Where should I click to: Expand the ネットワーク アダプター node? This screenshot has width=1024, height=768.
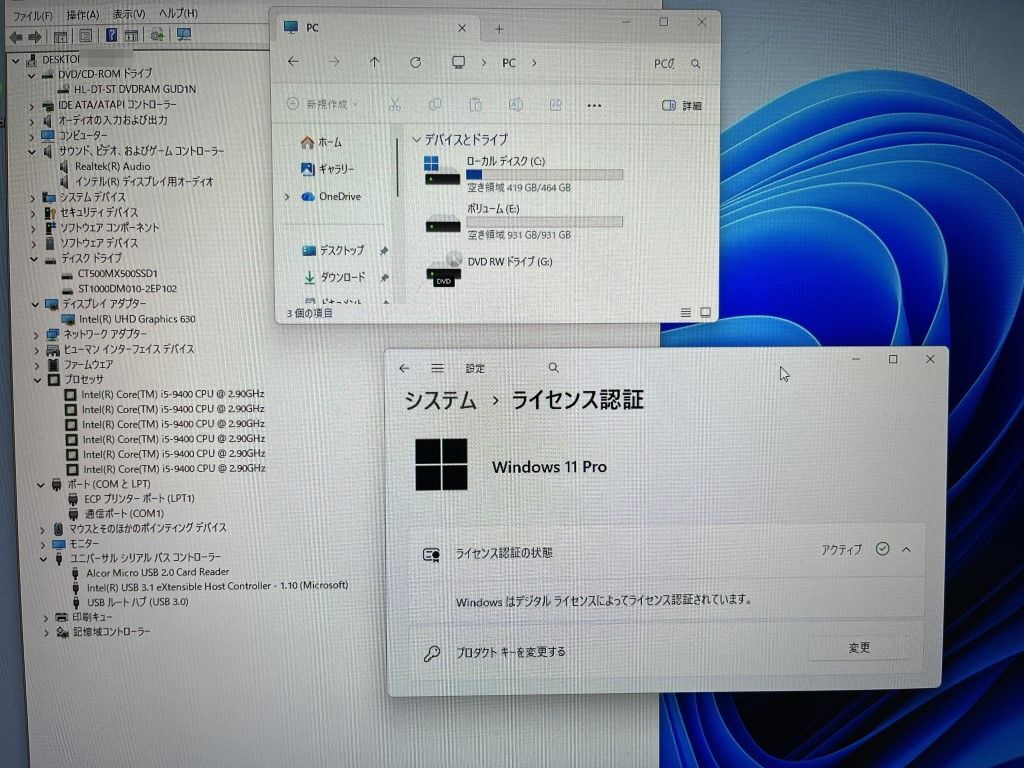(36, 335)
